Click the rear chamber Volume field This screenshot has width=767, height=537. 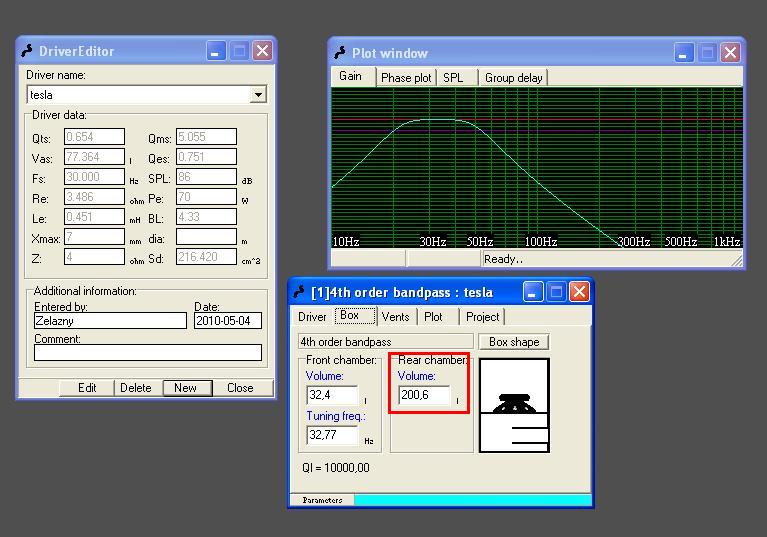[x=424, y=396]
